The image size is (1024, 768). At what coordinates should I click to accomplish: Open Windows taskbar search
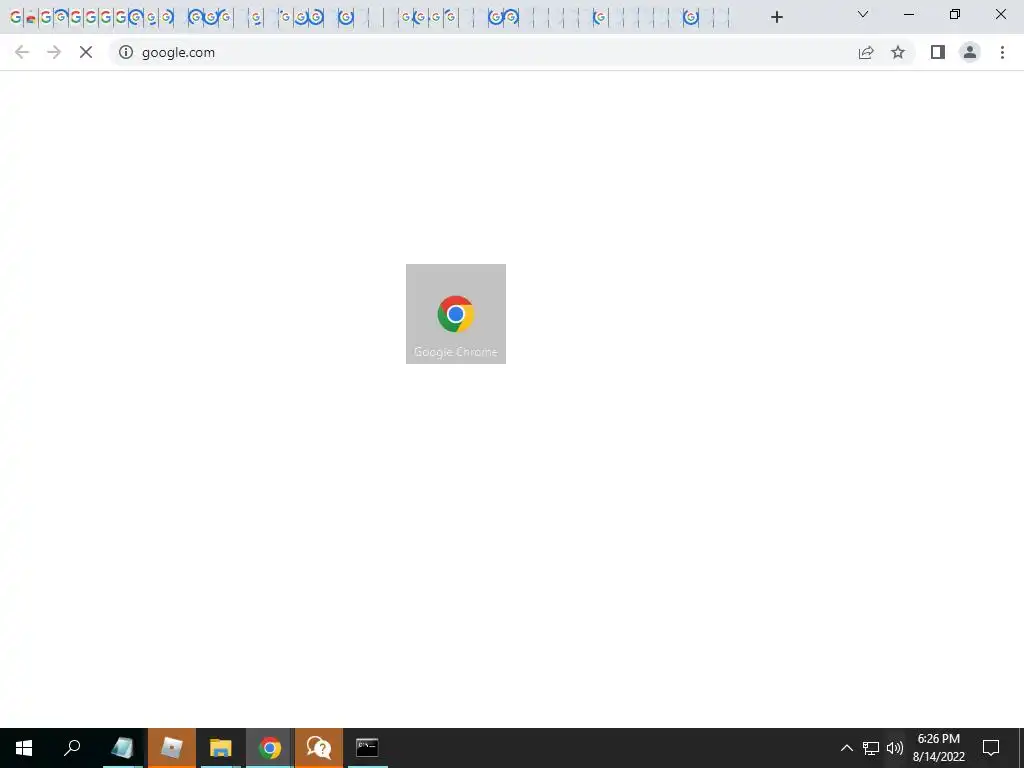72,748
